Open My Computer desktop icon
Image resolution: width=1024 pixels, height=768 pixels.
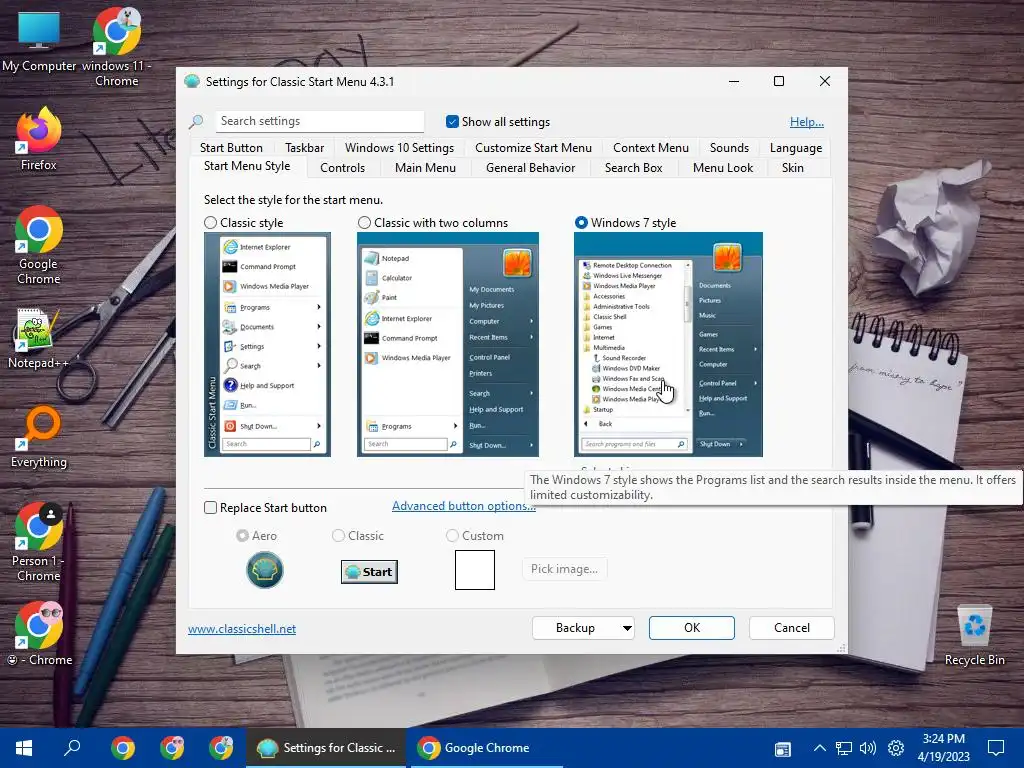(39, 40)
